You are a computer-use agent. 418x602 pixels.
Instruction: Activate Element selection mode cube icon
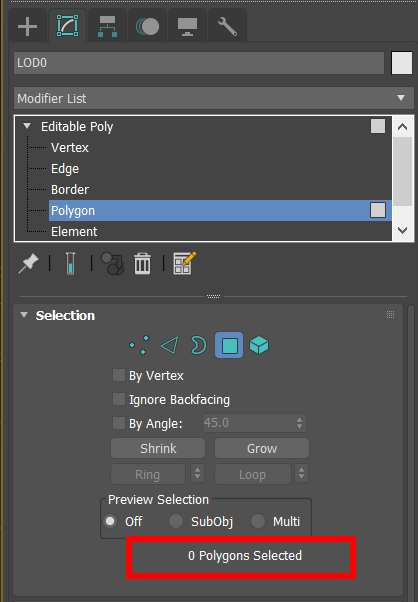259,345
